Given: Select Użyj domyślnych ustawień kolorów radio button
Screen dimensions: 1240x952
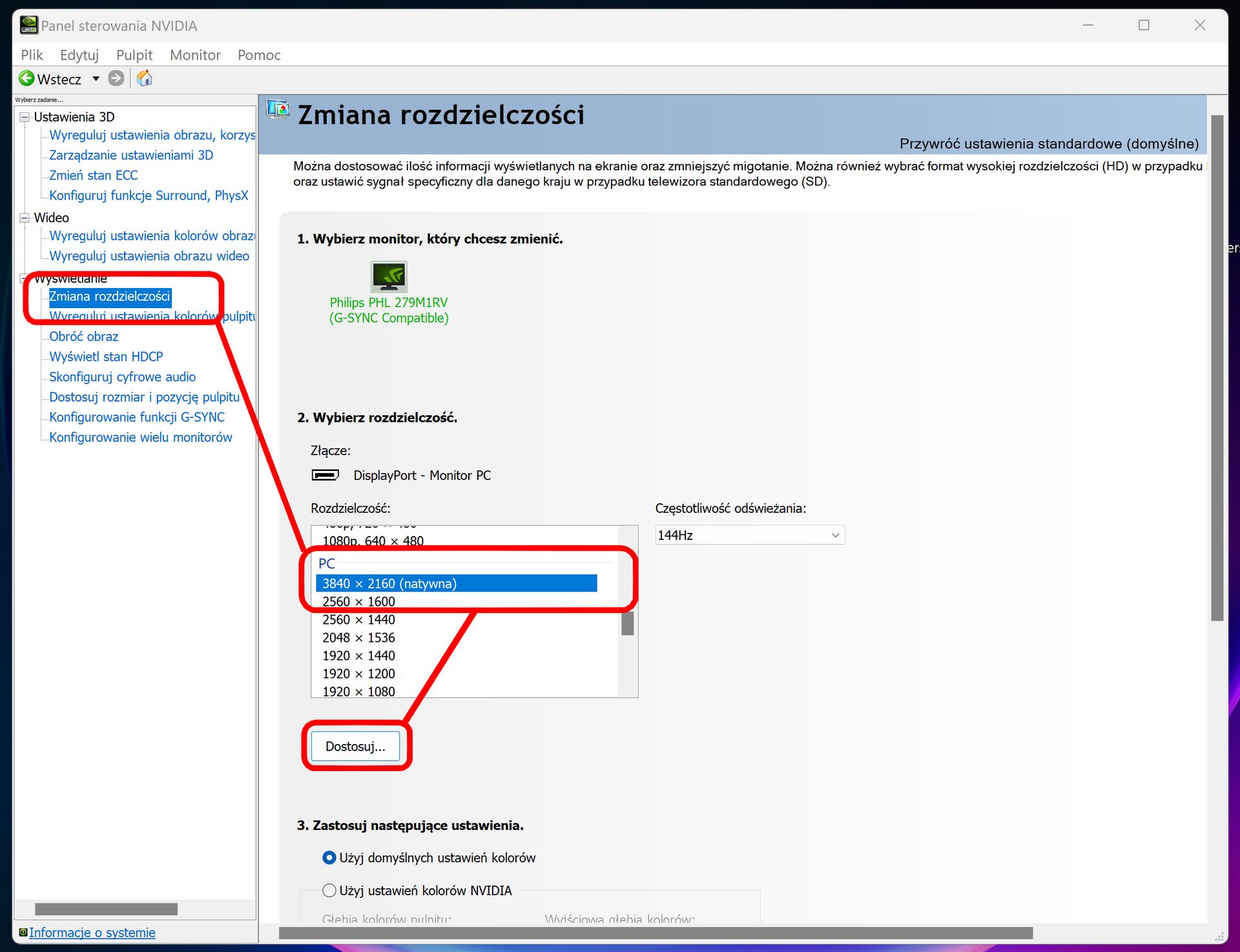Looking at the screenshot, I should click(329, 858).
